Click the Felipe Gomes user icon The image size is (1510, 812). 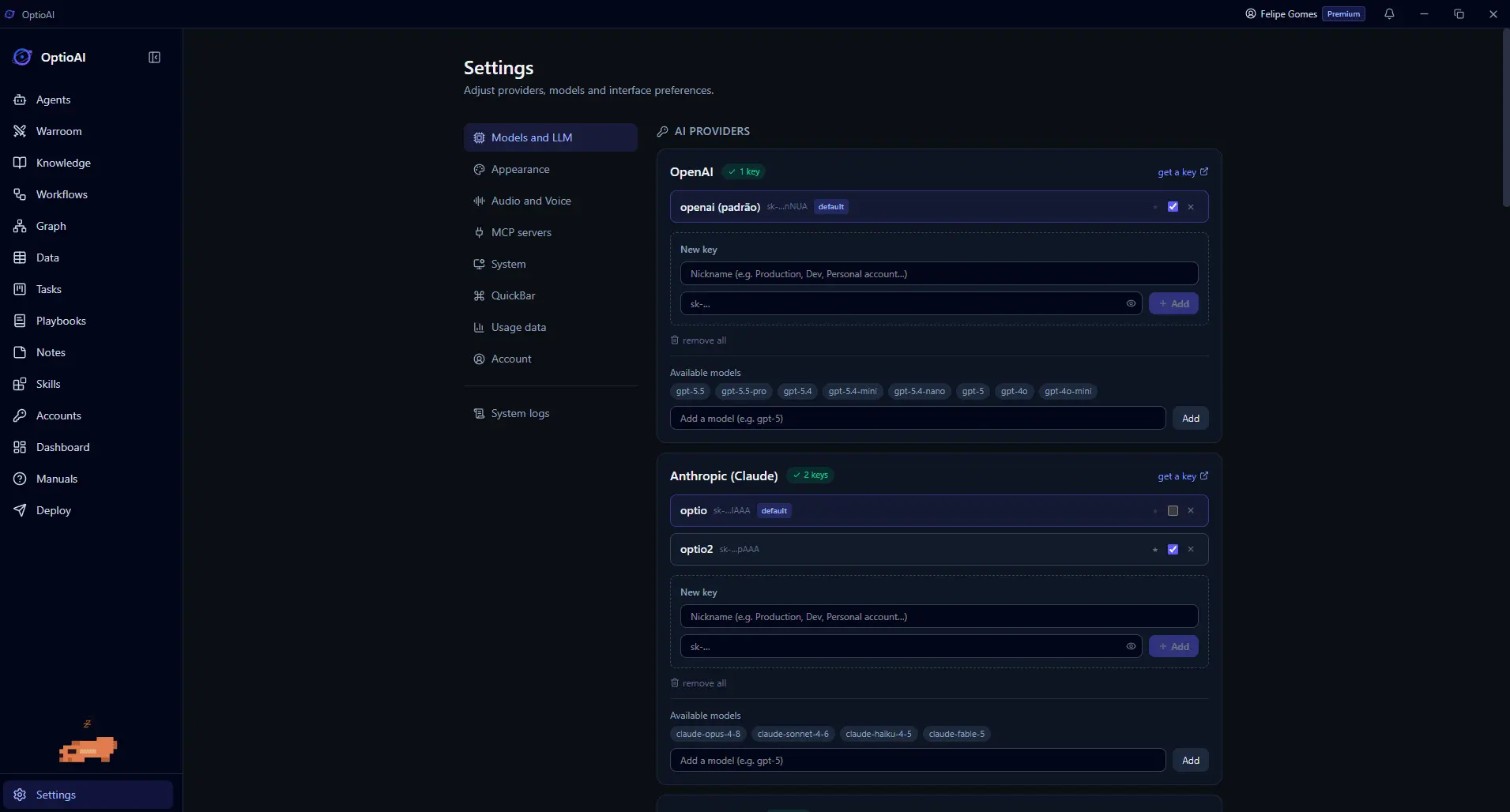[1251, 13]
